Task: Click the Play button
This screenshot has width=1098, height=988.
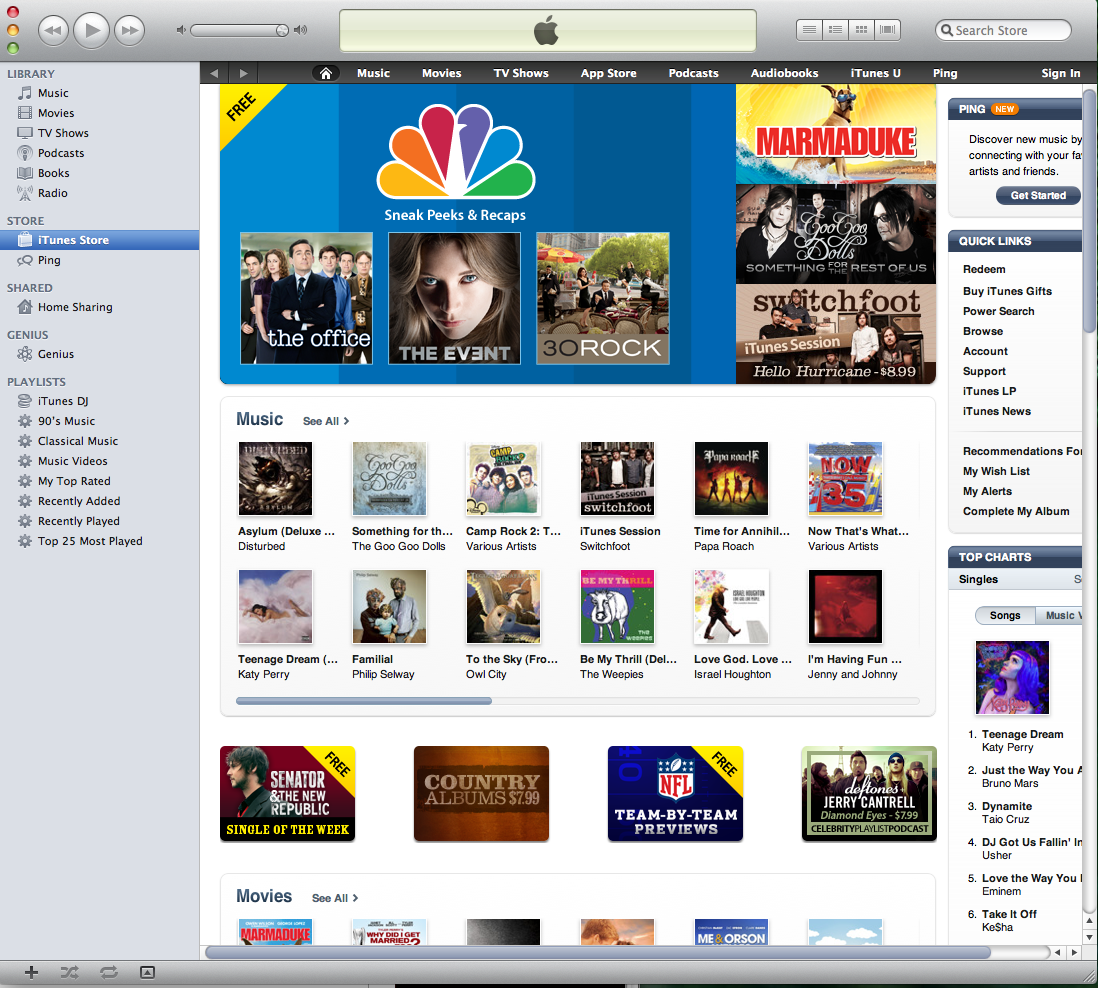Action: tap(92, 30)
